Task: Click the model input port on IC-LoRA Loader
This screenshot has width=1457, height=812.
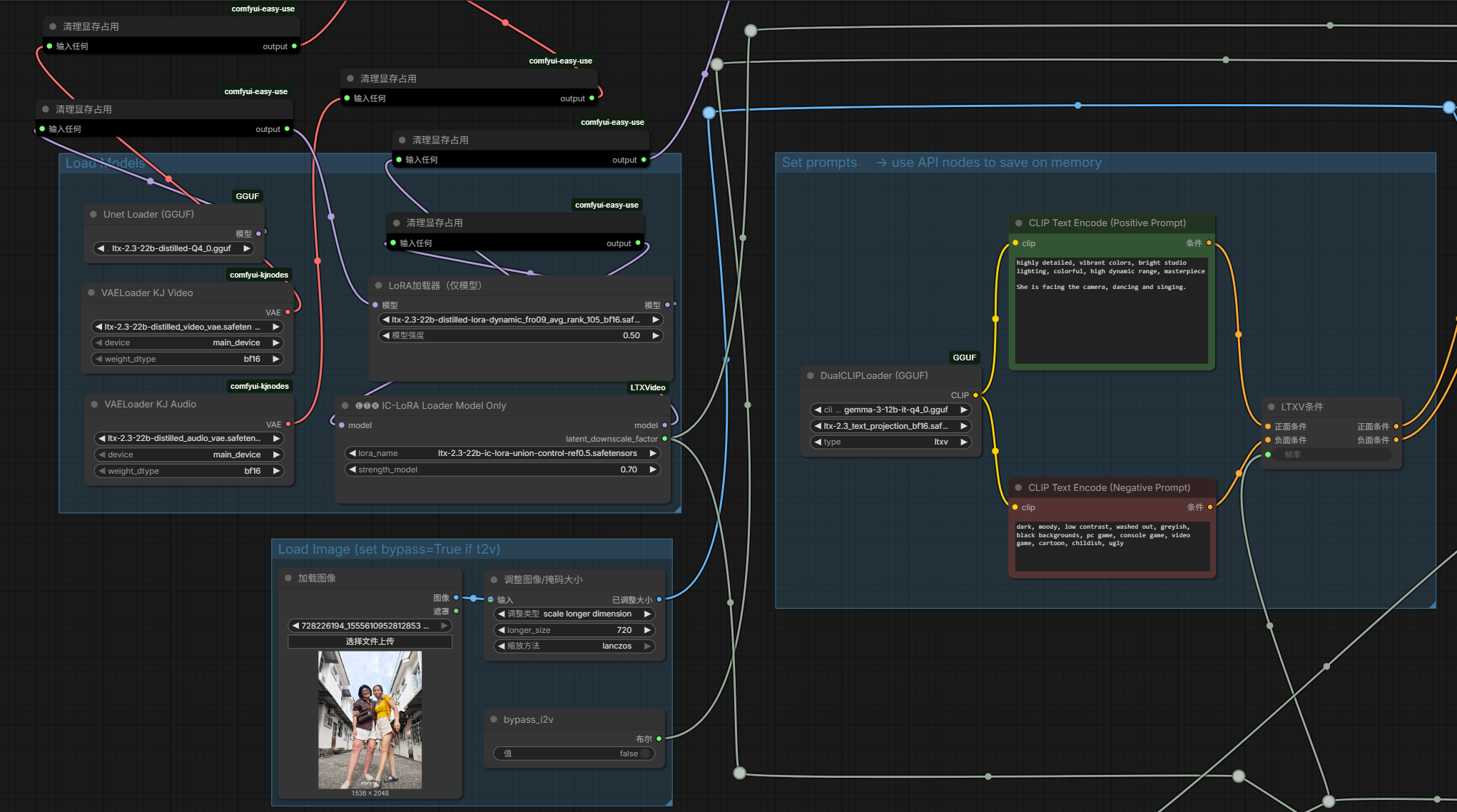Action: click(x=342, y=425)
